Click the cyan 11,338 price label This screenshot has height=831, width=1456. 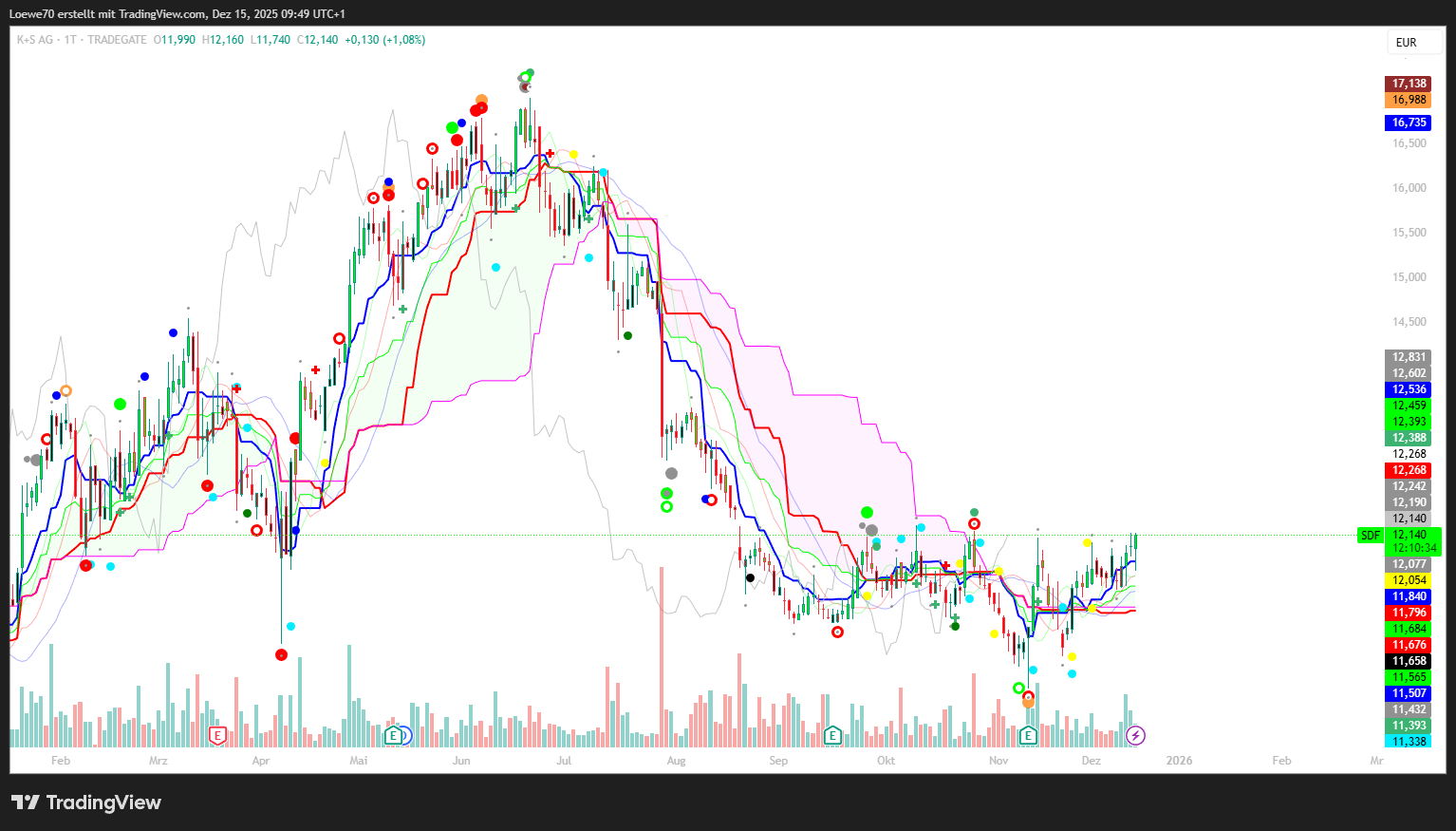click(1409, 742)
